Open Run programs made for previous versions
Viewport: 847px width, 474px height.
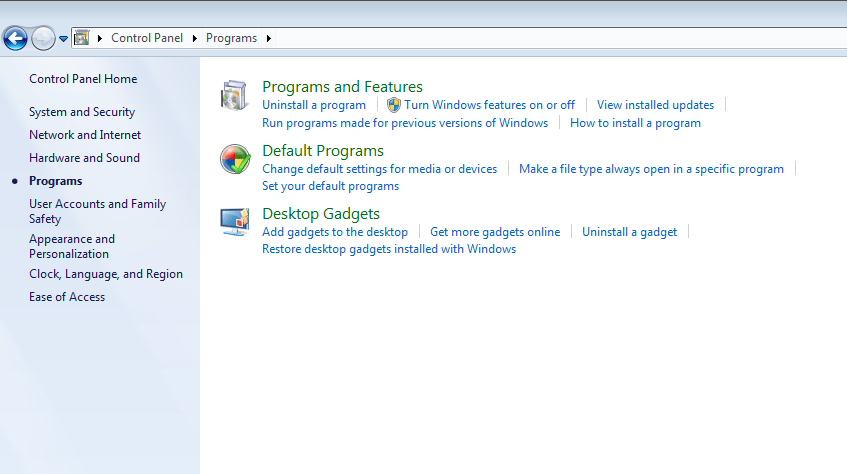tap(405, 123)
